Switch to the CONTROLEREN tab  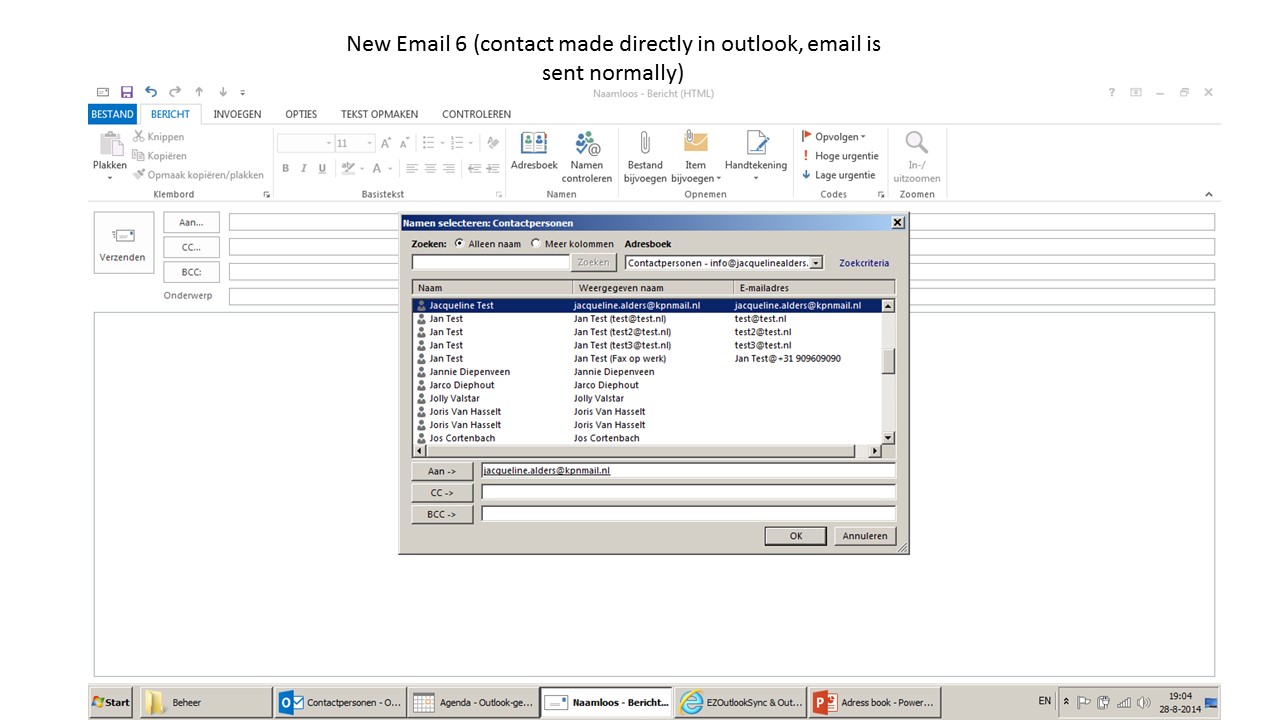point(476,114)
